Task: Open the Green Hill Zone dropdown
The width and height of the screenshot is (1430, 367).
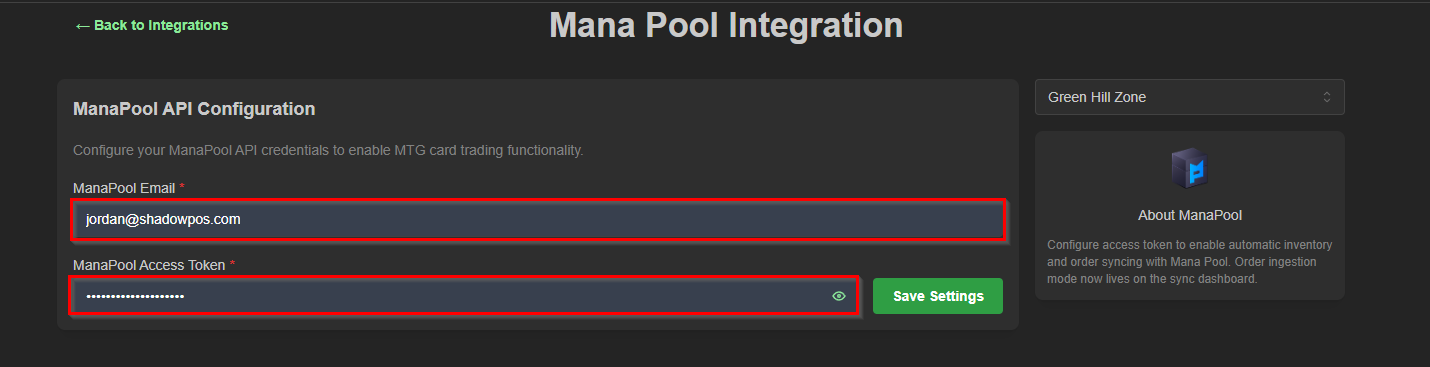Action: [1190, 97]
